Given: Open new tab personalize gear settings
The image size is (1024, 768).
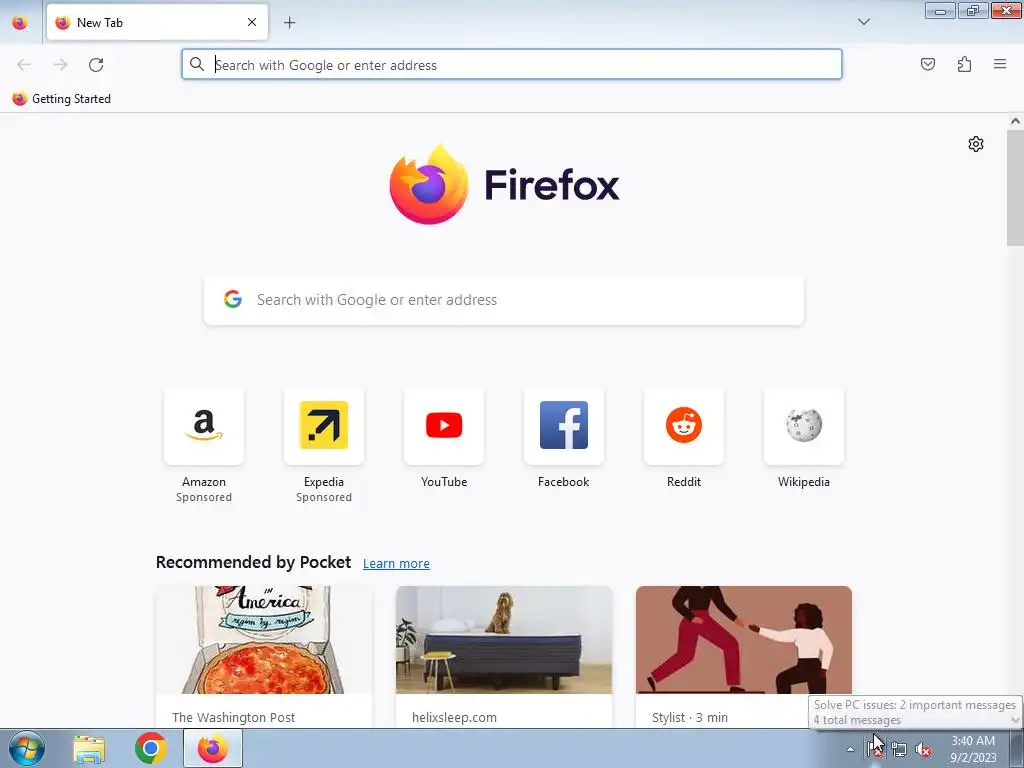Looking at the screenshot, I should pyautogui.click(x=976, y=144).
